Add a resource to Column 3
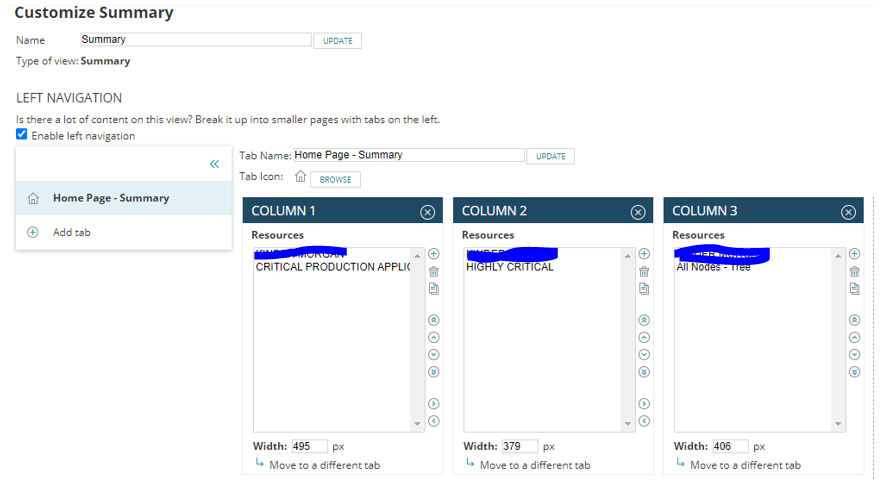This screenshot has height=497, width=896. click(x=854, y=254)
